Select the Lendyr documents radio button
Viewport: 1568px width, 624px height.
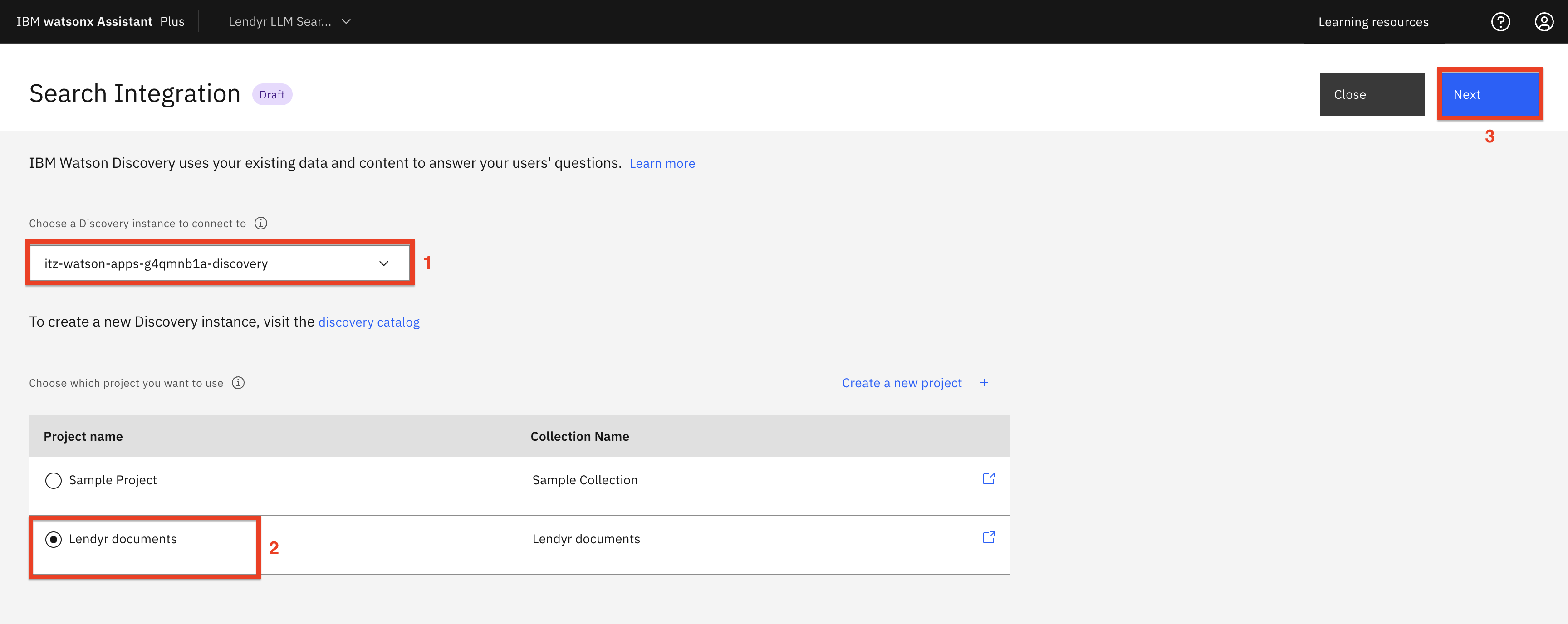coord(54,540)
